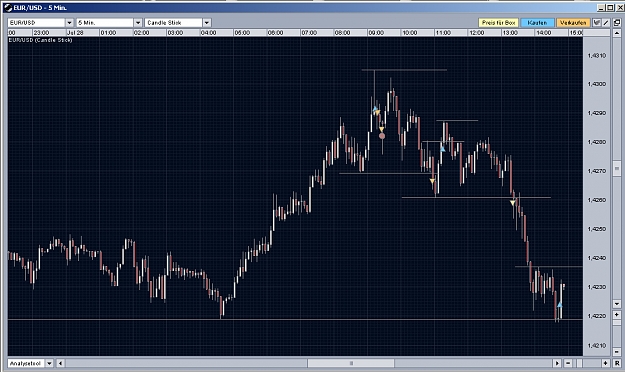Maximize the EUR/USD chart window
Screen dimensions: 625x372
coord(611,8)
